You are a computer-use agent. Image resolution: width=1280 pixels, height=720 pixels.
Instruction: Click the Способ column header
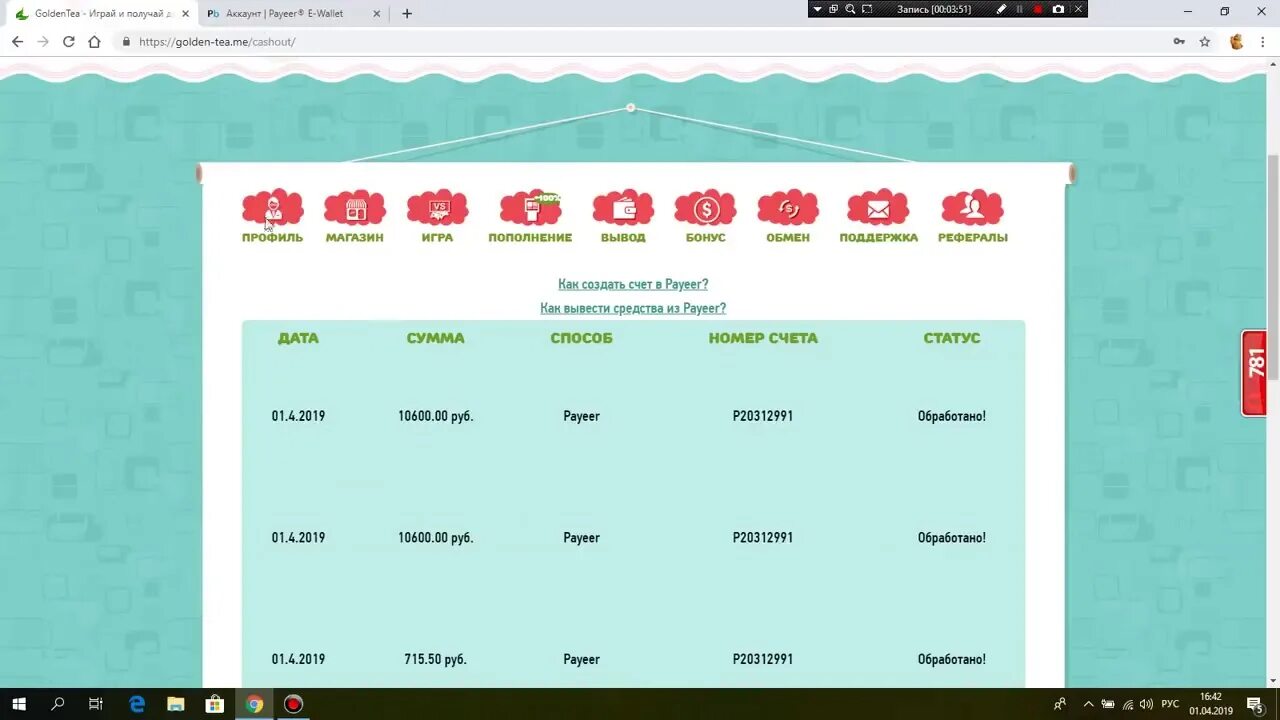tap(581, 338)
